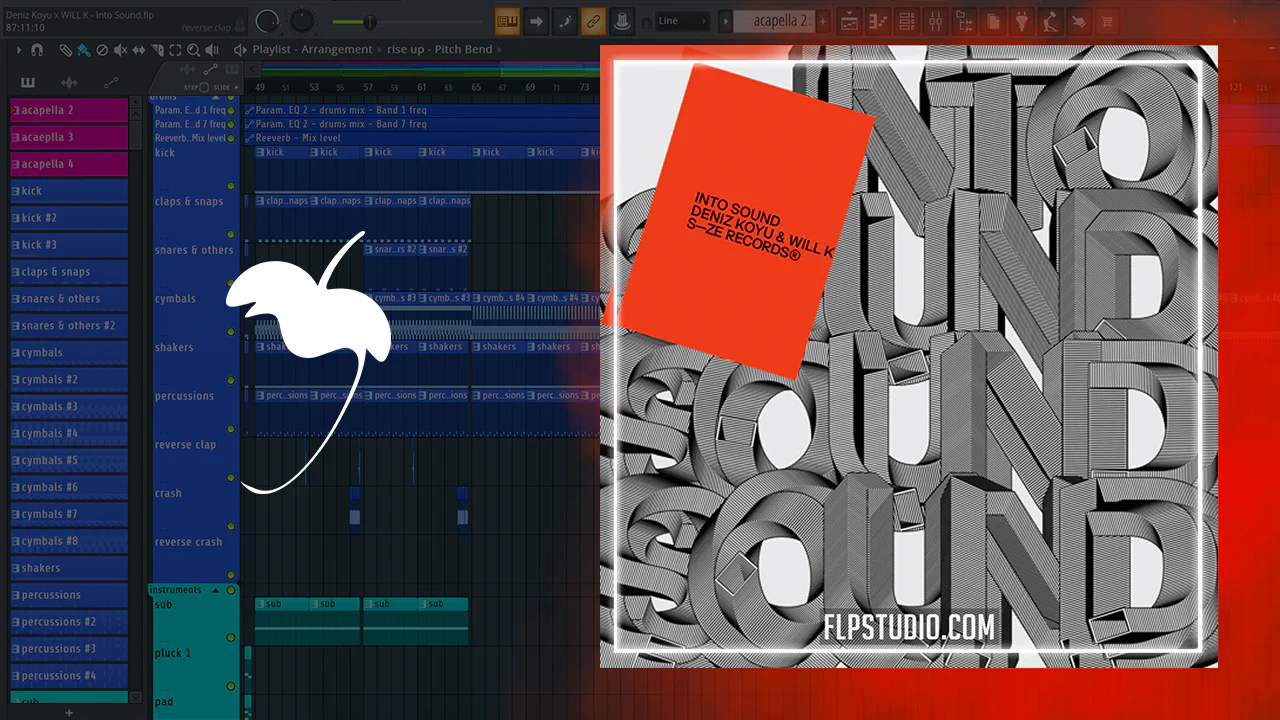Open the Browser window icon
The height and width of the screenshot is (720, 1280).
965,21
